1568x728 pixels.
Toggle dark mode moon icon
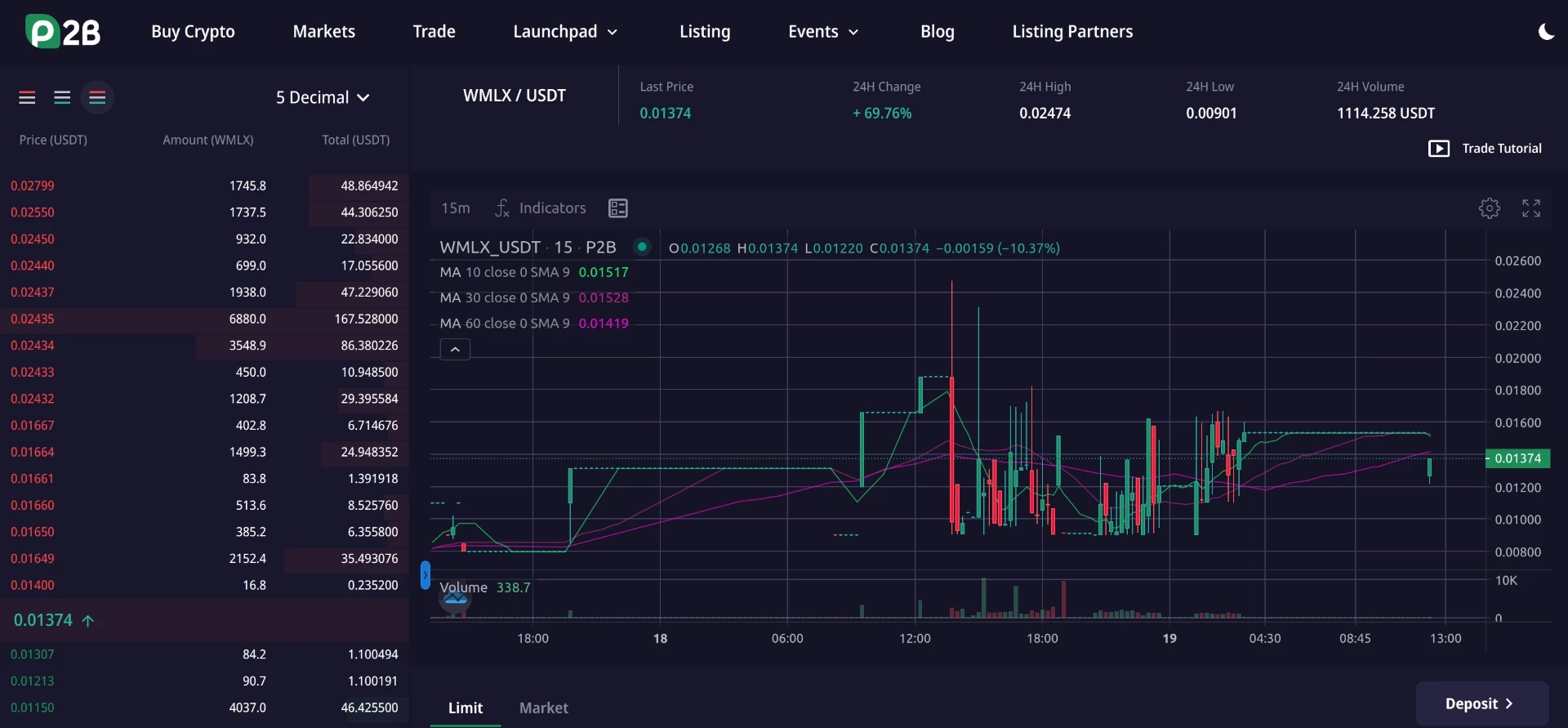pos(1546,32)
